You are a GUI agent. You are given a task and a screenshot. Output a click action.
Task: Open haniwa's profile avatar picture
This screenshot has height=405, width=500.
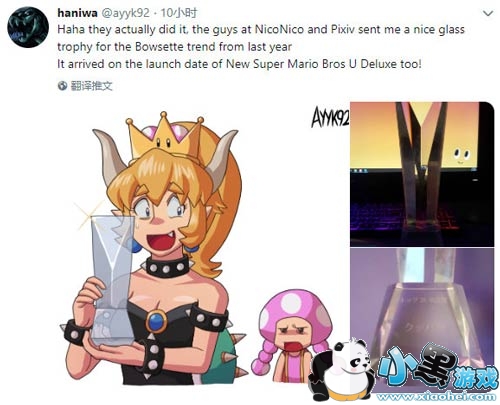(28, 27)
